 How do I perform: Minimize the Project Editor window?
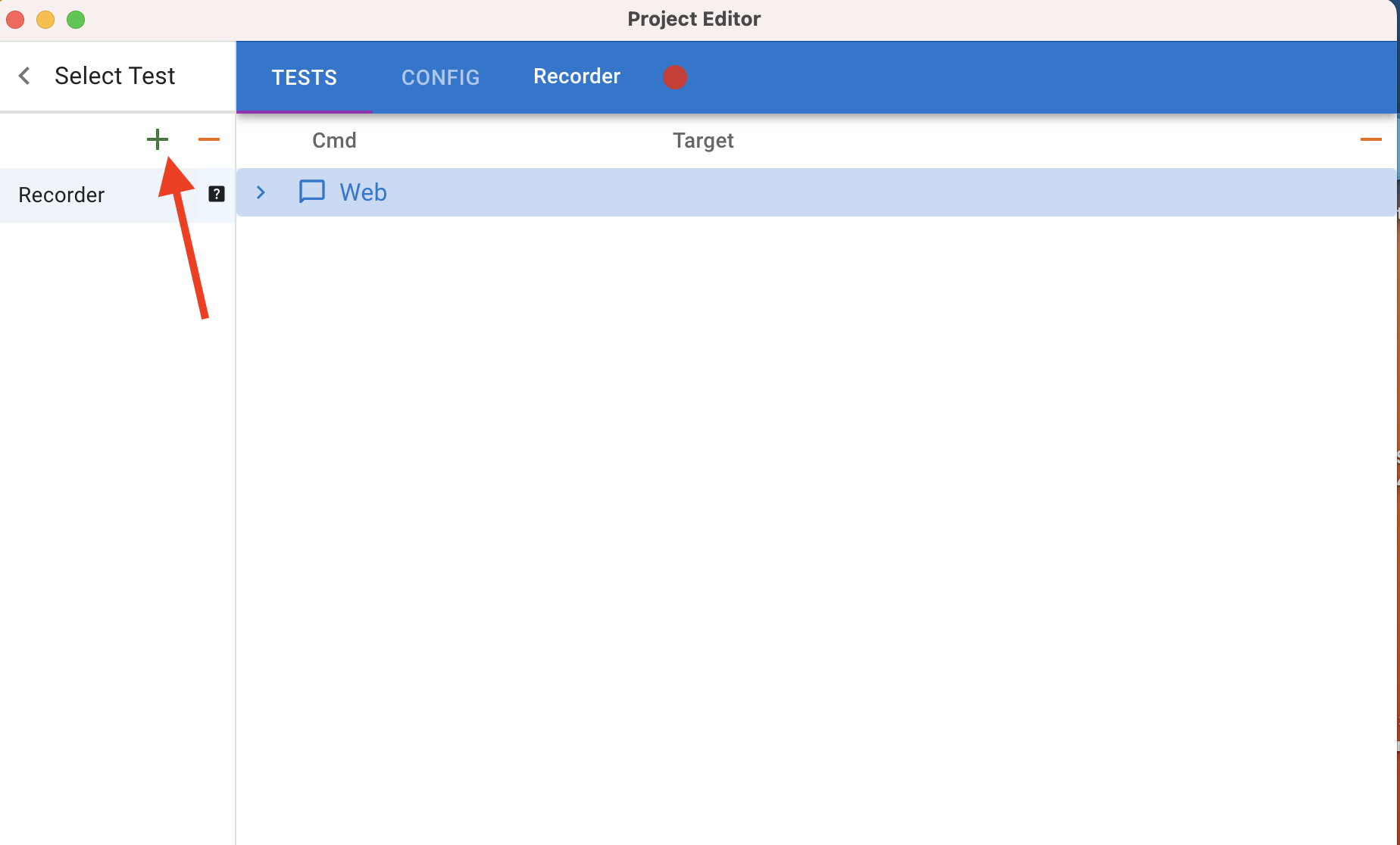point(45,20)
